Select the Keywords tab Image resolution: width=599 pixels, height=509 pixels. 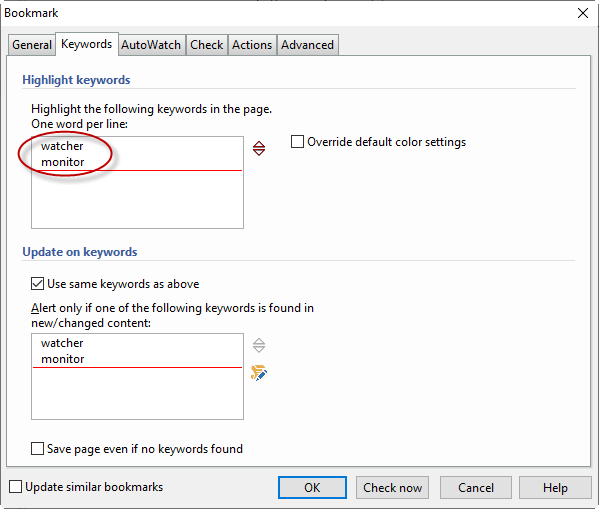[87, 44]
